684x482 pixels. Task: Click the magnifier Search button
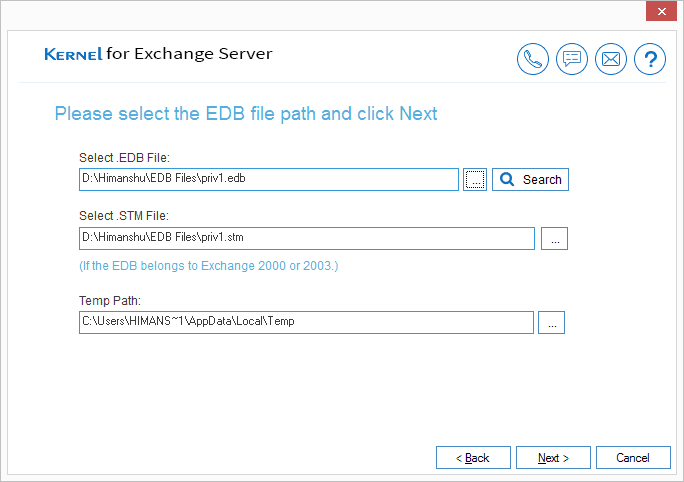tap(530, 179)
